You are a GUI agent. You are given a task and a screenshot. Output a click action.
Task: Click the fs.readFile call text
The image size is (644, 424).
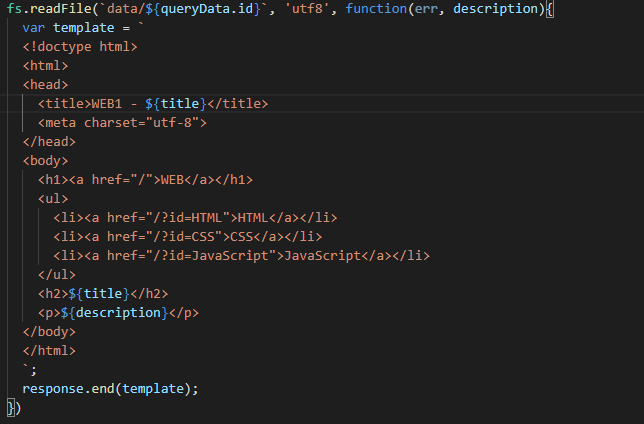tap(49, 9)
